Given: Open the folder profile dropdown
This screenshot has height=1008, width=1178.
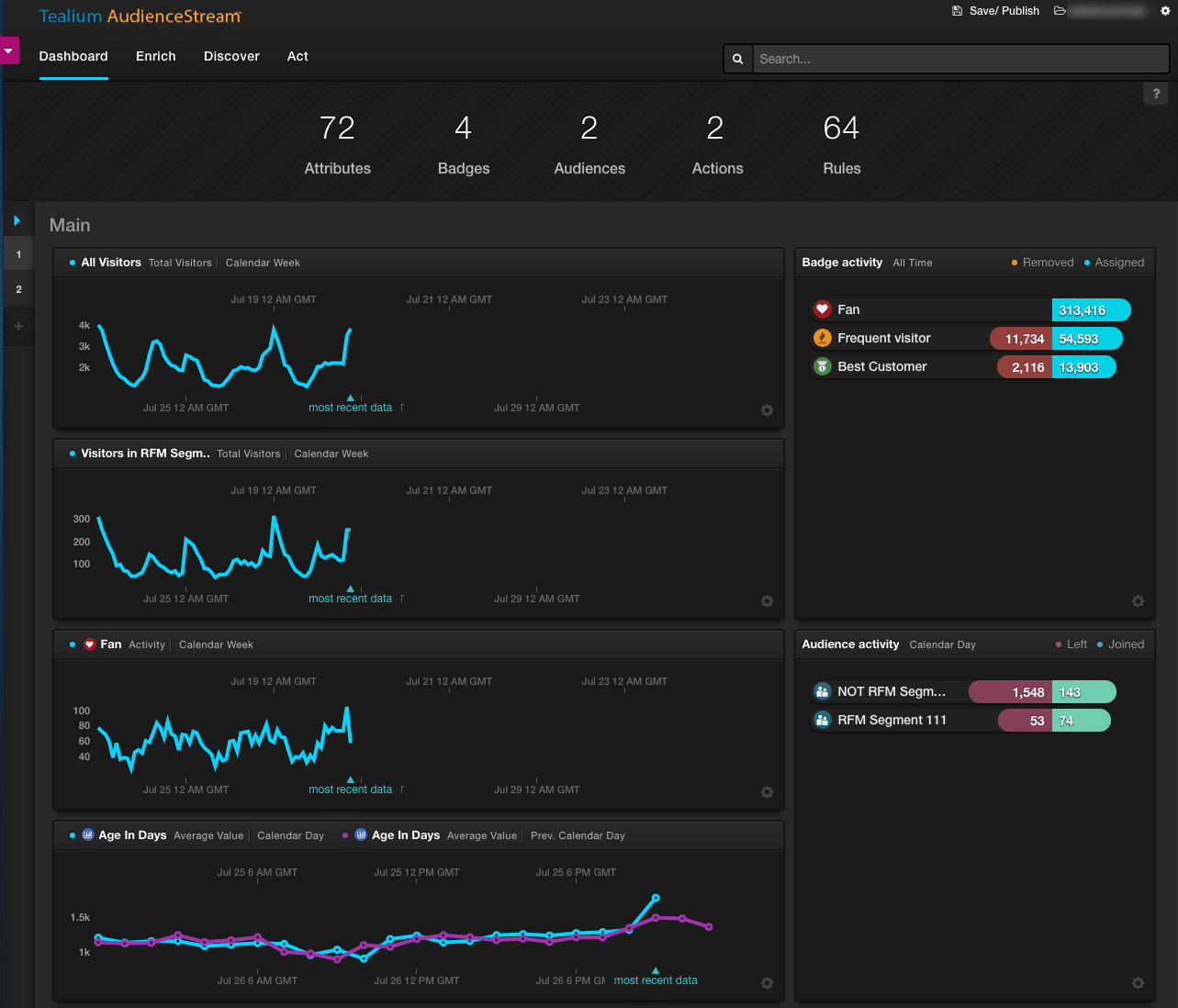Looking at the screenshot, I should (x=1060, y=11).
